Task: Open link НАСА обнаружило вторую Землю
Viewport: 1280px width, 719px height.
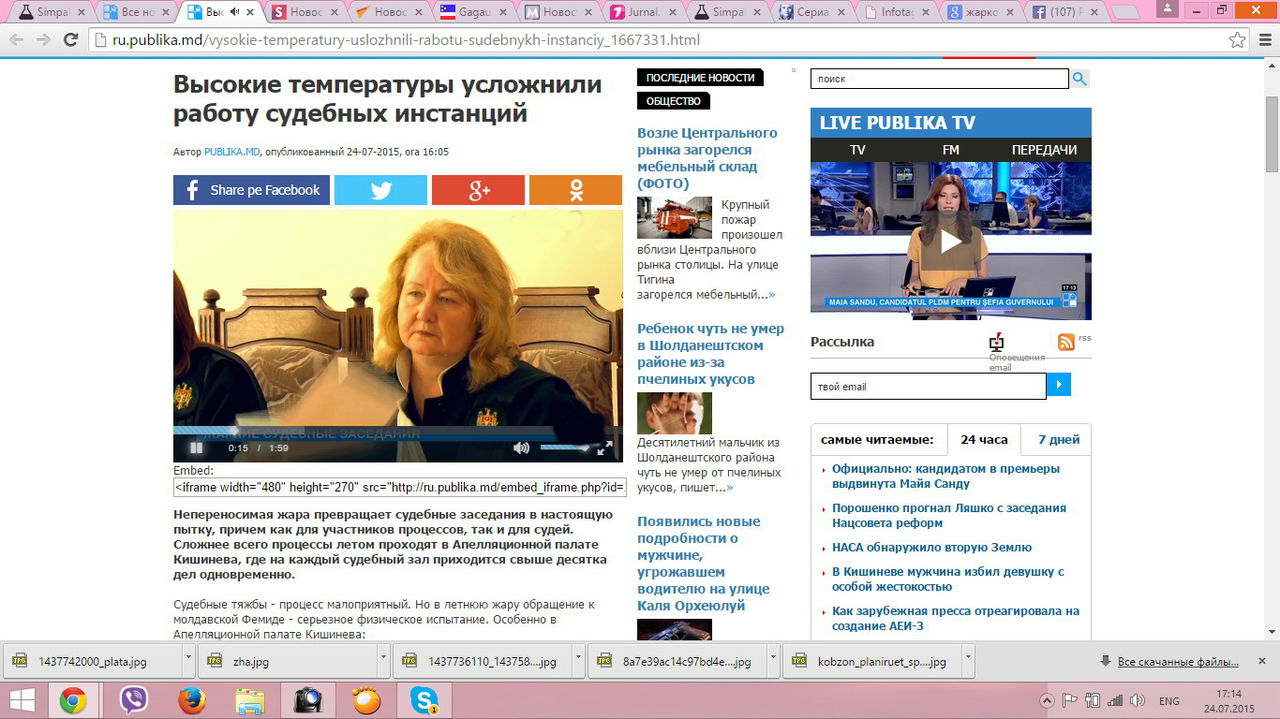Action: (x=931, y=548)
